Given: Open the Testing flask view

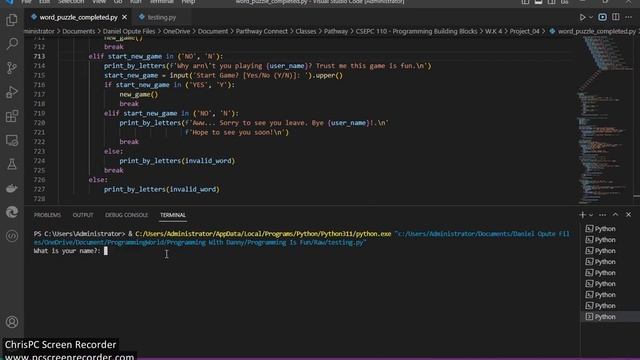Looking at the screenshot, I should (x=12, y=164).
